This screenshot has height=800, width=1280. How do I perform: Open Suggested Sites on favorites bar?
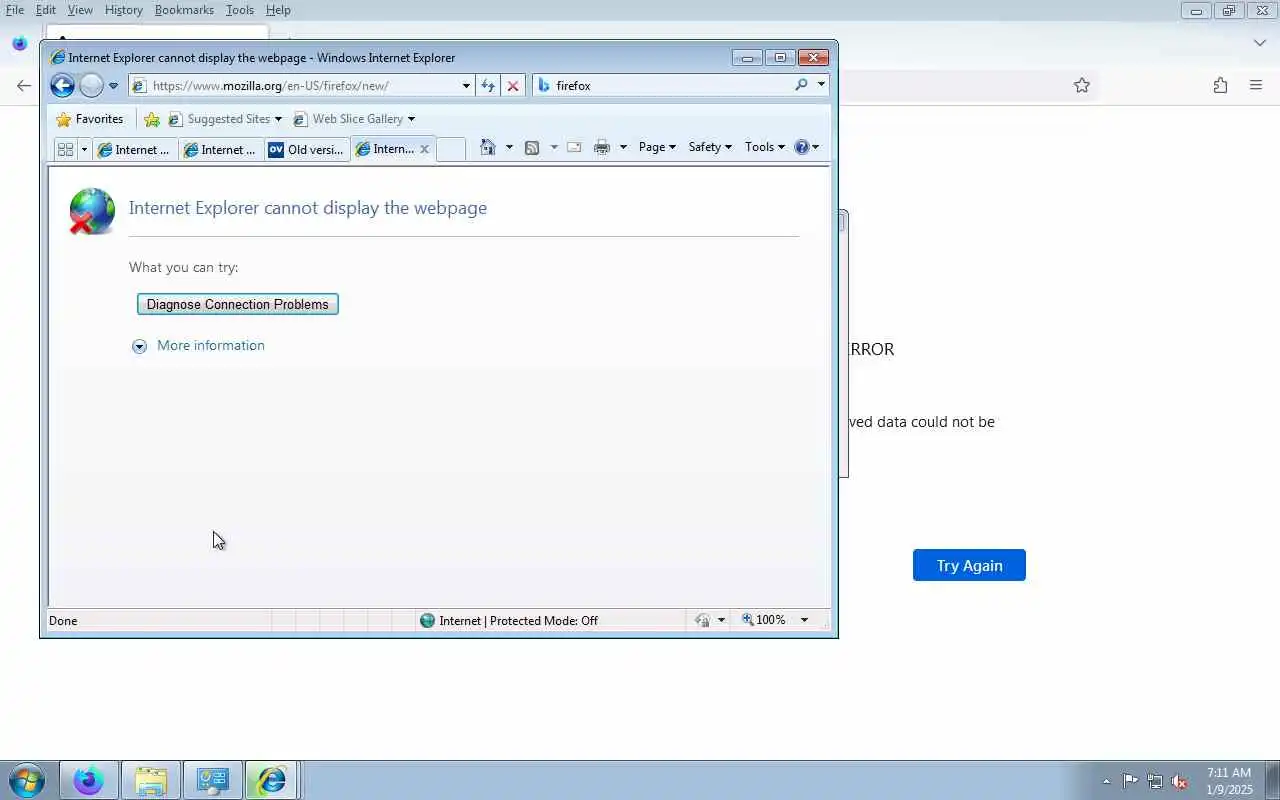click(x=225, y=119)
